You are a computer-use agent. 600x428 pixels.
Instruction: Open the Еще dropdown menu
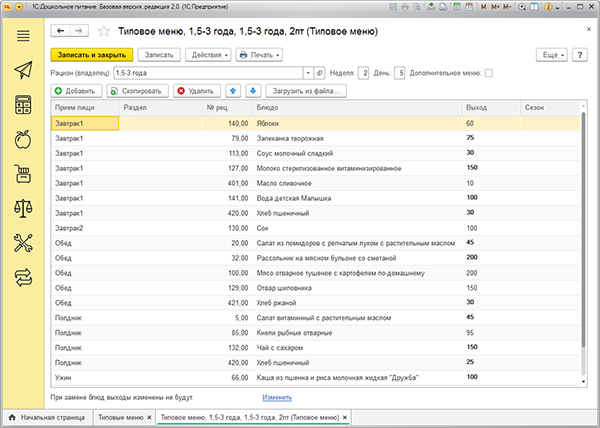pos(551,55)
